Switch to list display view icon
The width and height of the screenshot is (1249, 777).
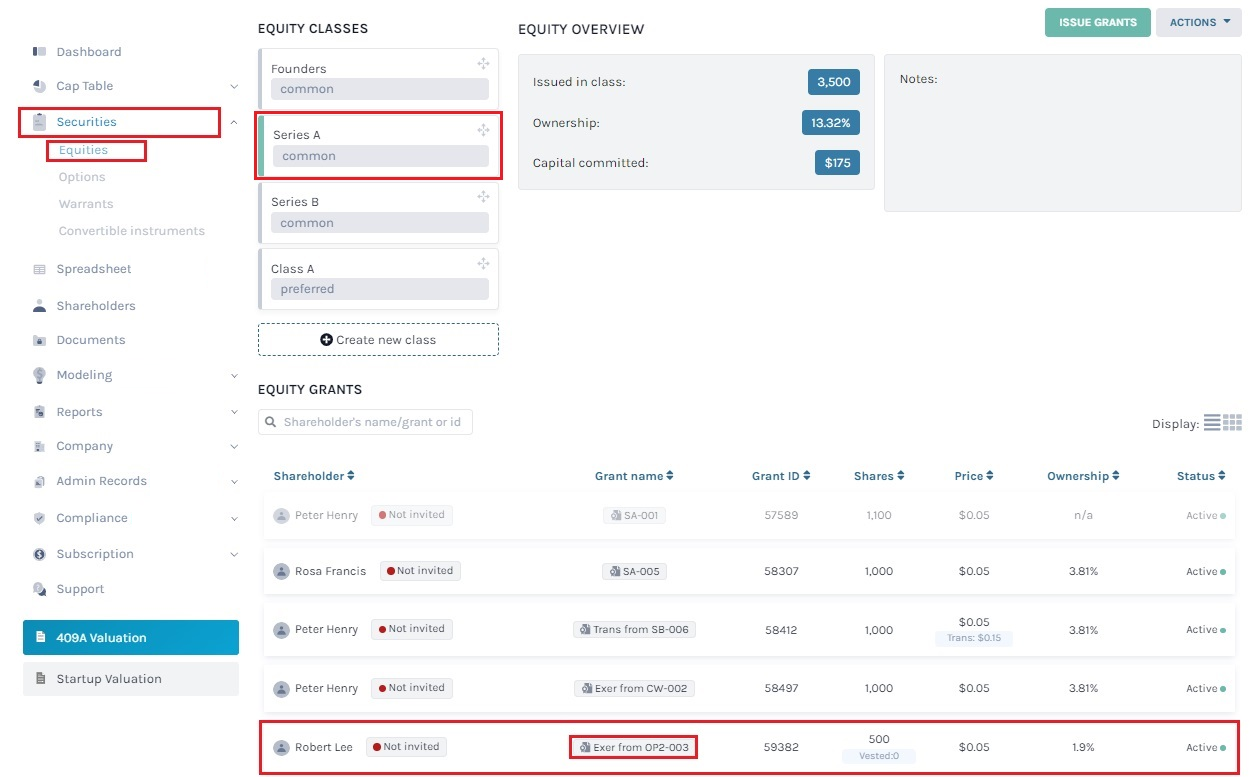pos(1211,423)
